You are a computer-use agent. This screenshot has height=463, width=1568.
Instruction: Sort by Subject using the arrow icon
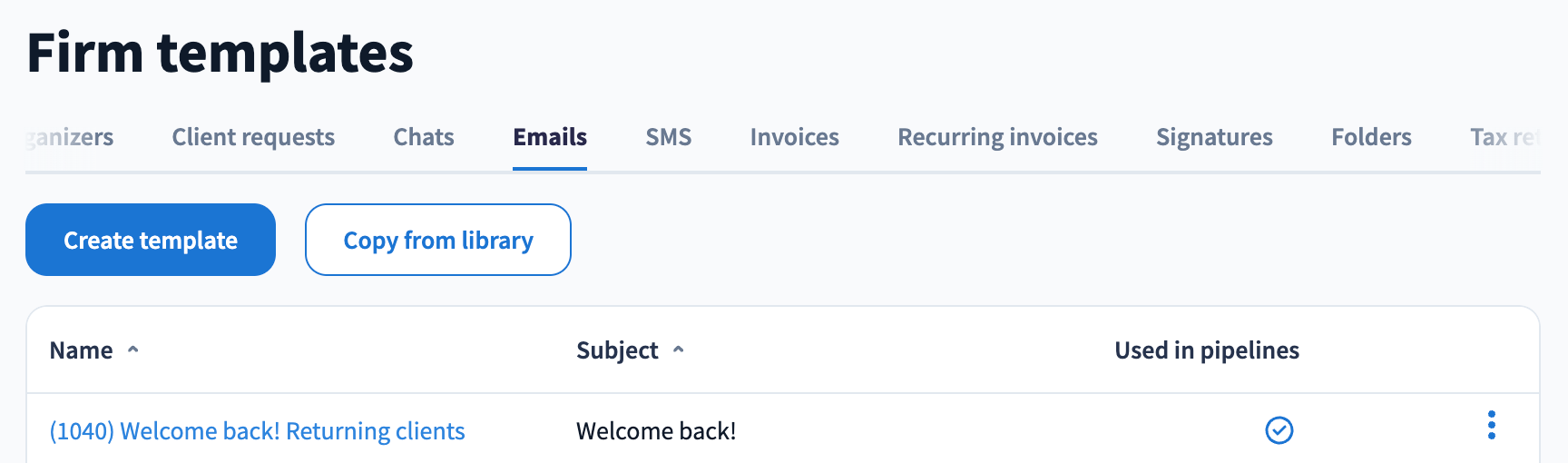679,350
